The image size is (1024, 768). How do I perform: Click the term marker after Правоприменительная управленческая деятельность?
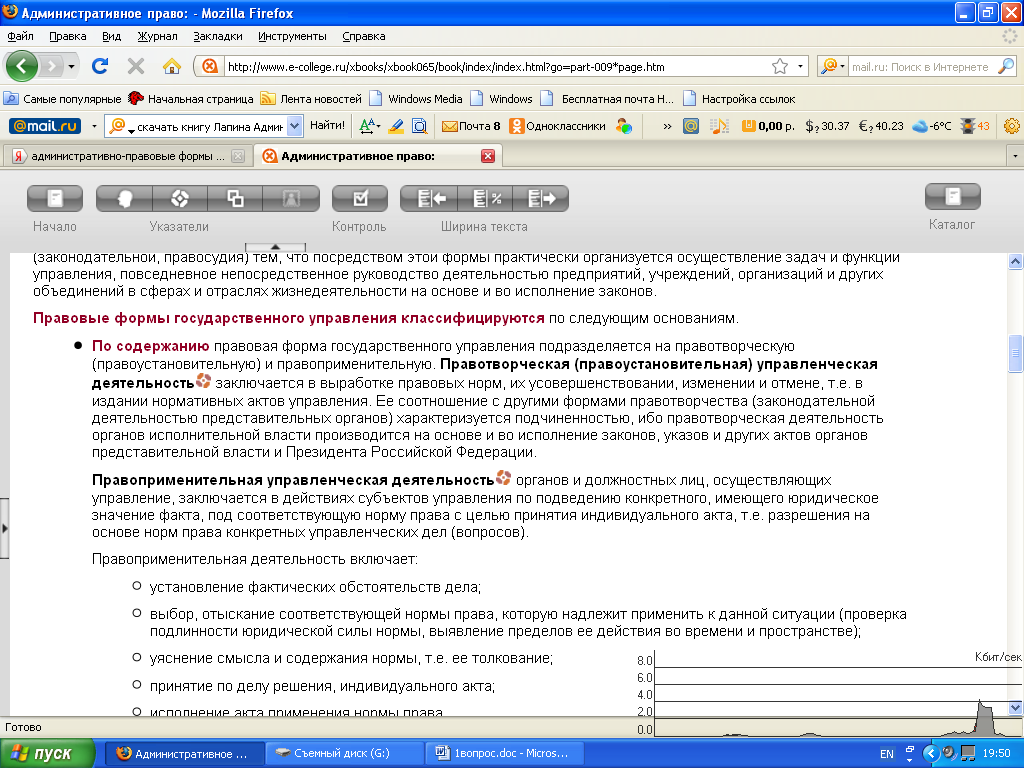pyautogui.click(x=504, y=477)
